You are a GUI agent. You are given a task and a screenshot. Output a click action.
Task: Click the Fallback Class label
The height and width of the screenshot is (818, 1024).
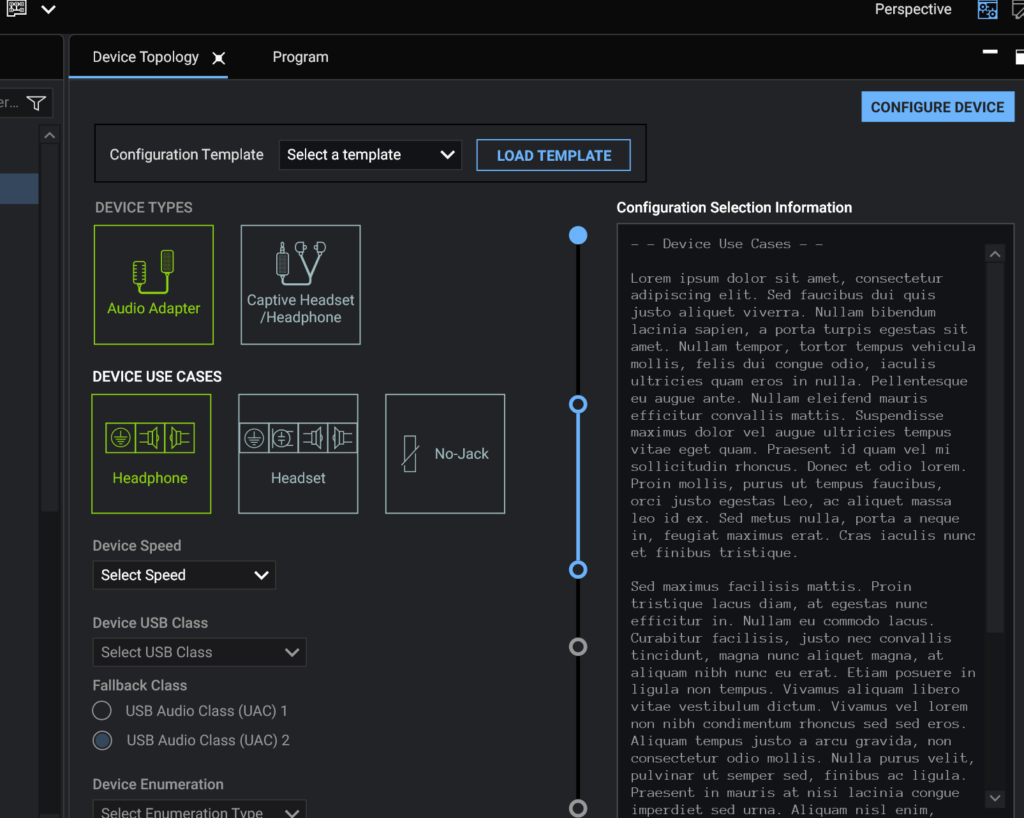click(140, 685)
